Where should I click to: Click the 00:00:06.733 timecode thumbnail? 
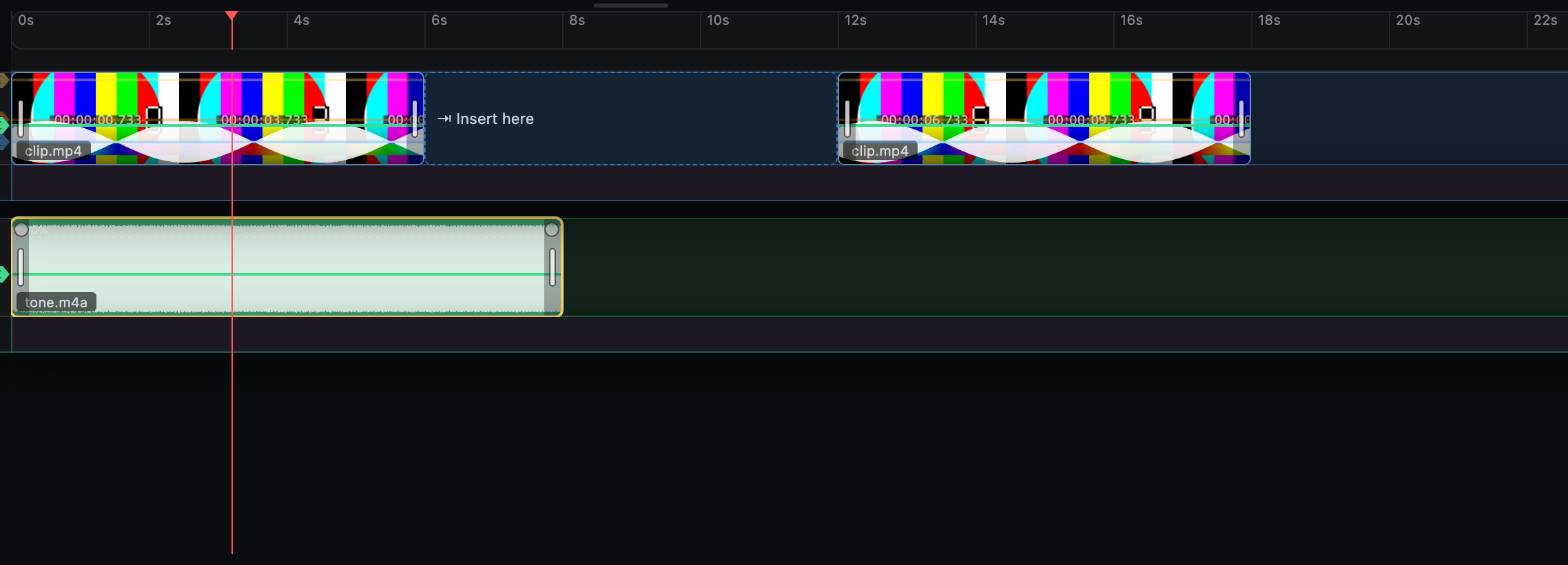(925, 120)
